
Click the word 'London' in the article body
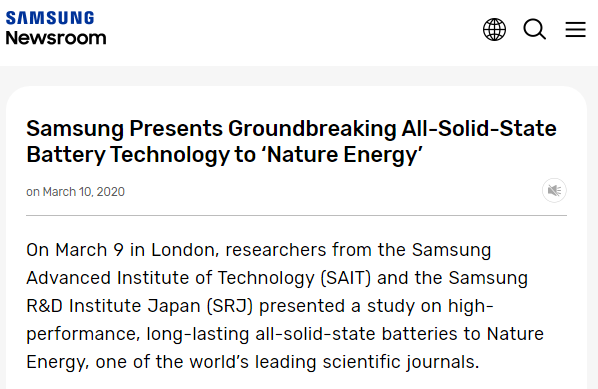point(185,250)
